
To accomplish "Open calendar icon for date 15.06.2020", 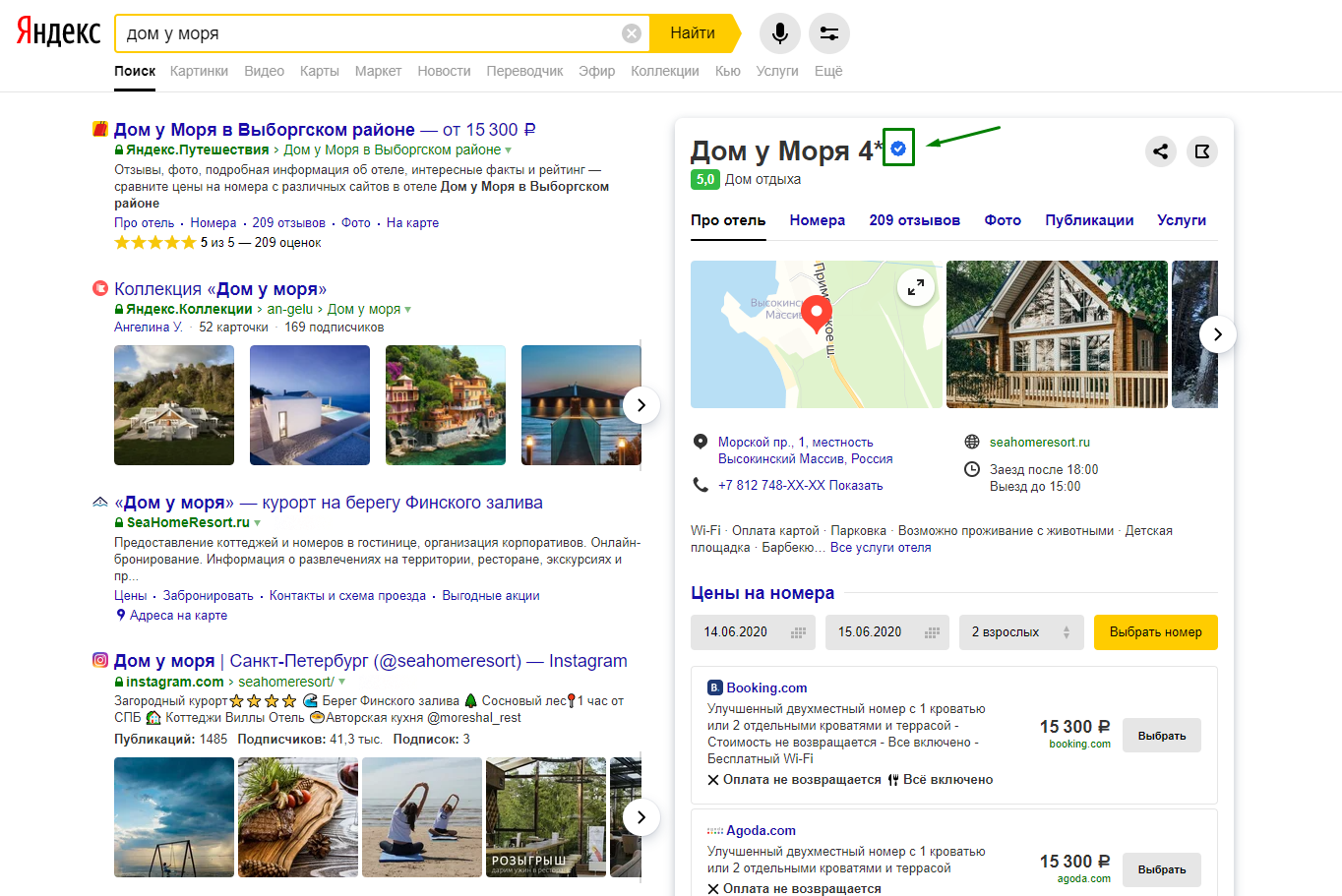I will tap(933, 632).
